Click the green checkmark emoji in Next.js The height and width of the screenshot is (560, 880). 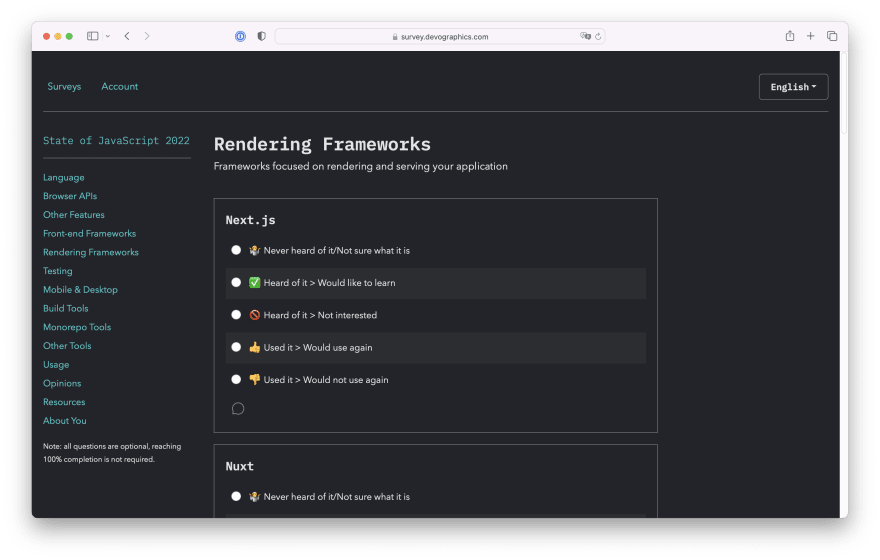(x=255, y=283)
